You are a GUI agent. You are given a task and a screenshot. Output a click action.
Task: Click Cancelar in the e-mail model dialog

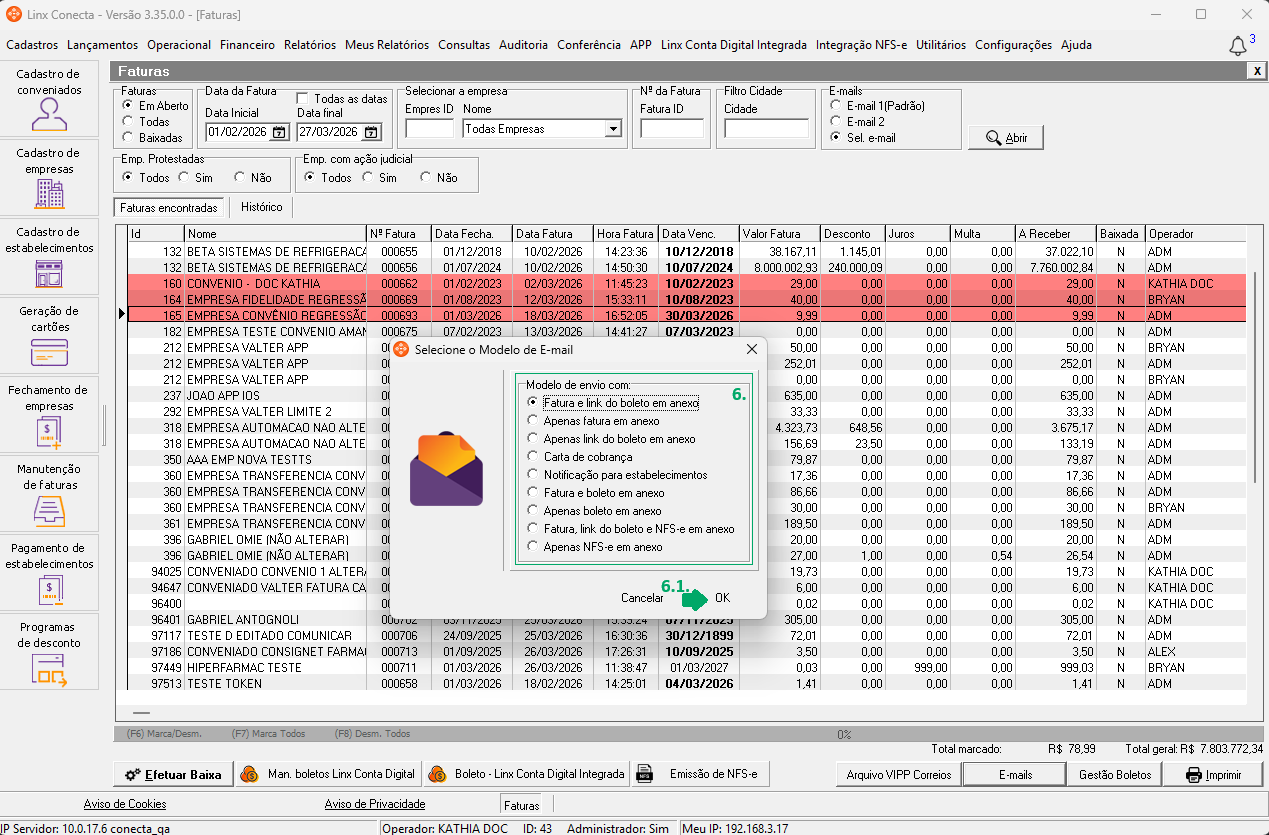coord(642,598)
